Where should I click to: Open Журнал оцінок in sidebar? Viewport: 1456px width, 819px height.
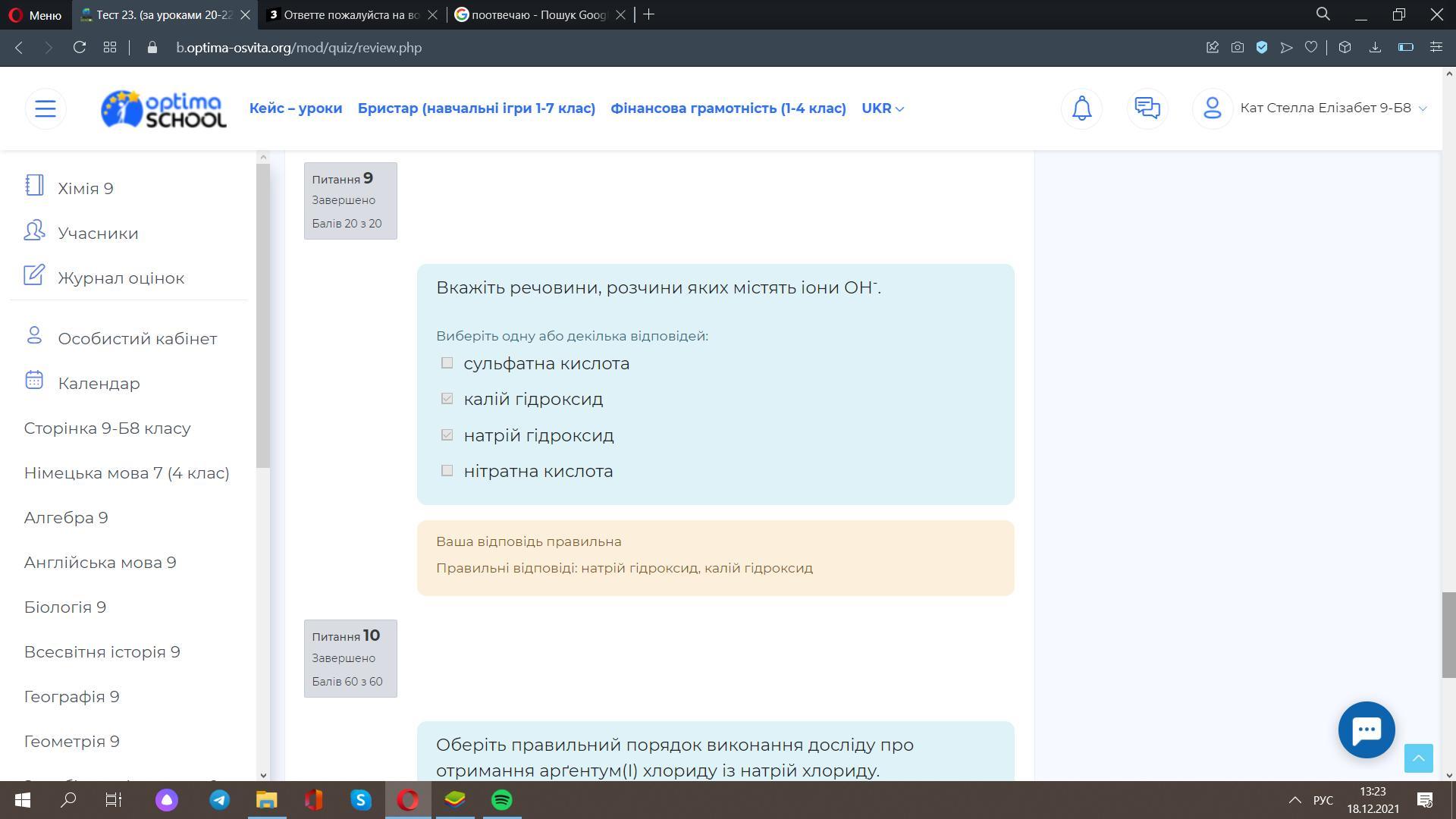pyautogui.click(x=121, y=278)
